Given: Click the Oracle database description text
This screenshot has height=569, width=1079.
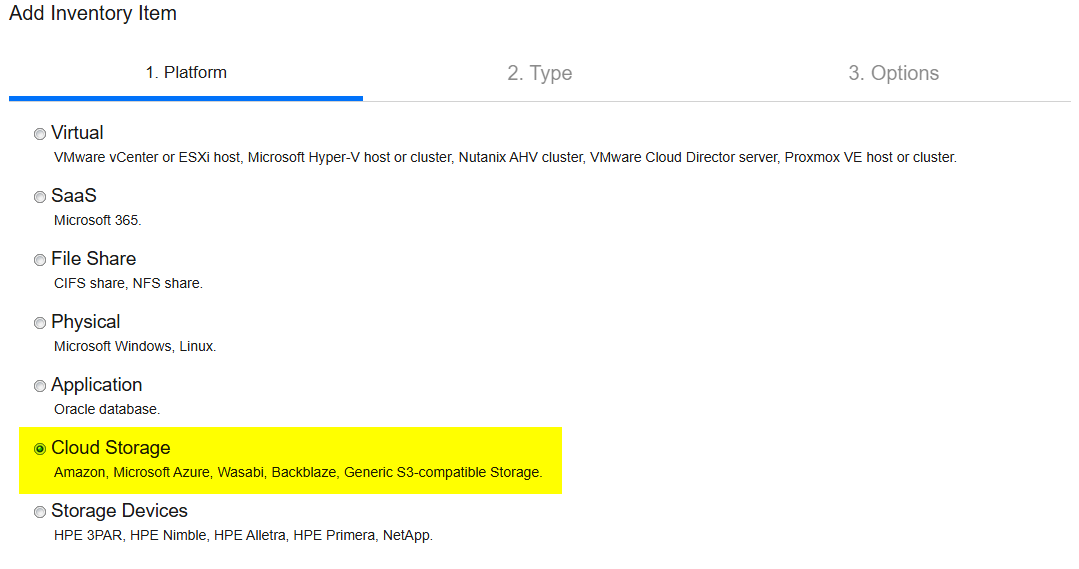Looking at the screenshot, I should pyautogui.click(x=107, y=409).
